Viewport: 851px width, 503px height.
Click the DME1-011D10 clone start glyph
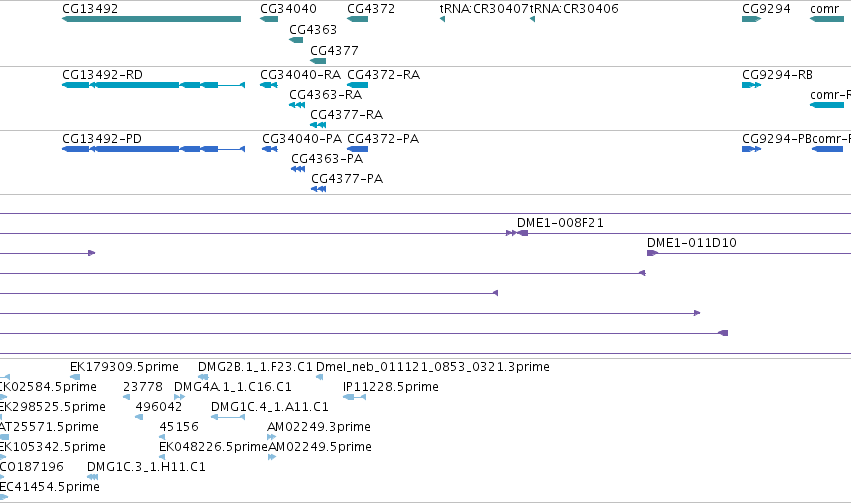click(652, 253)
